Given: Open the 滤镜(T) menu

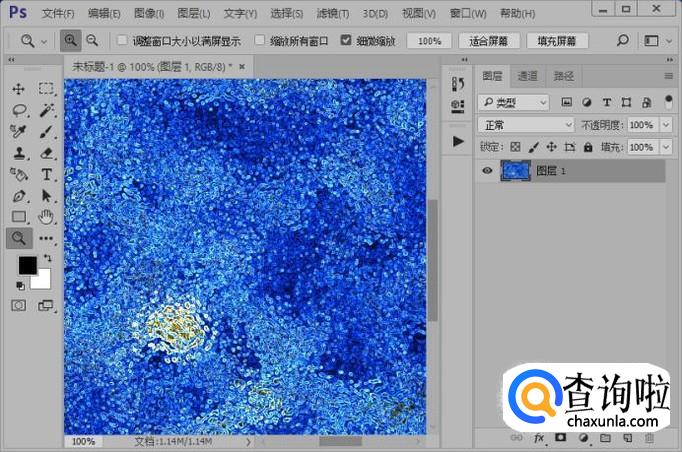Looking at the screenshot, I should coord(333,14).
